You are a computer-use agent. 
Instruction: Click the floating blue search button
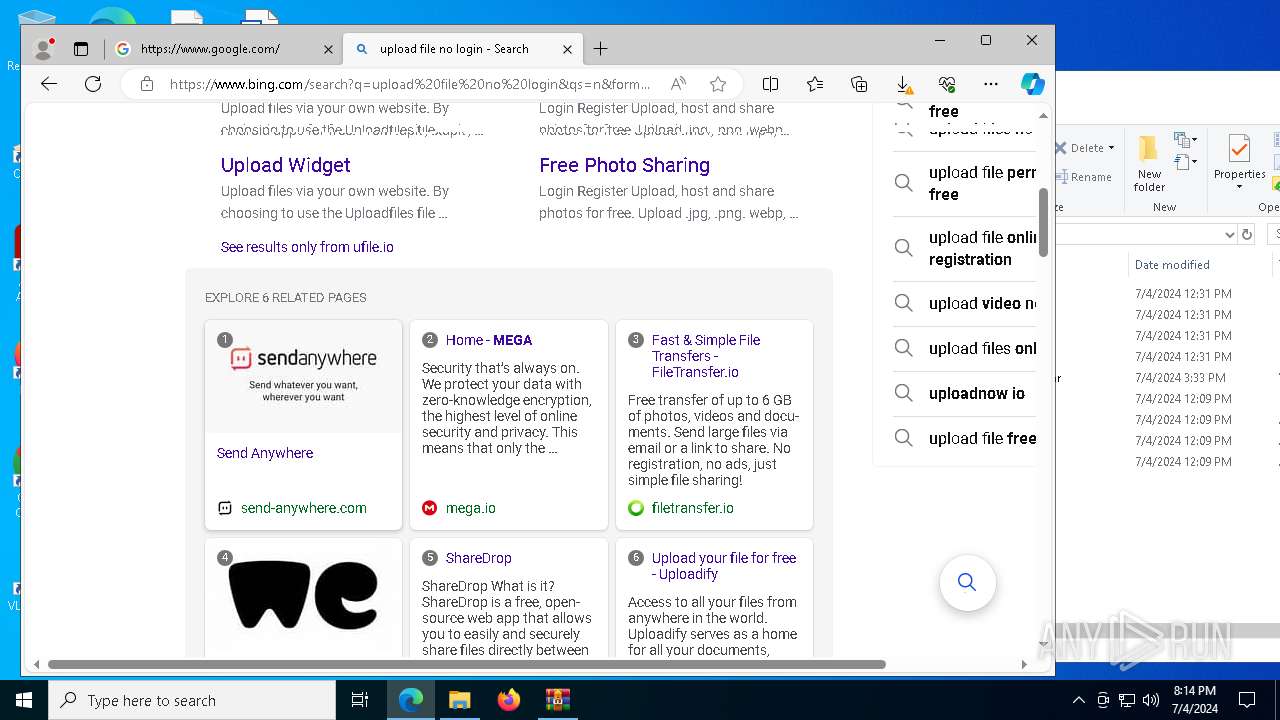click(x=967, y=582)
